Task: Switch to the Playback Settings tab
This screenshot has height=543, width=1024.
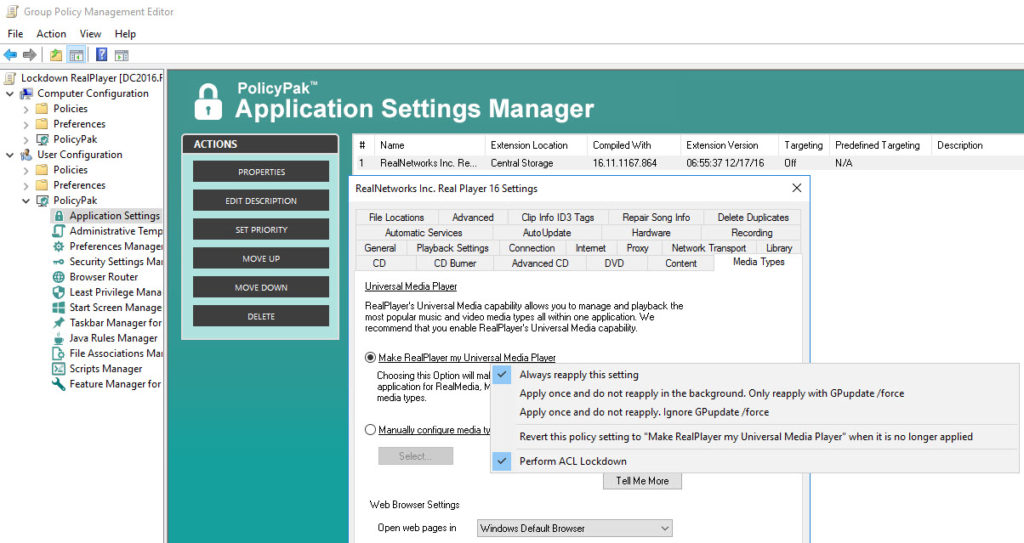Action: [x=453, y=248]
